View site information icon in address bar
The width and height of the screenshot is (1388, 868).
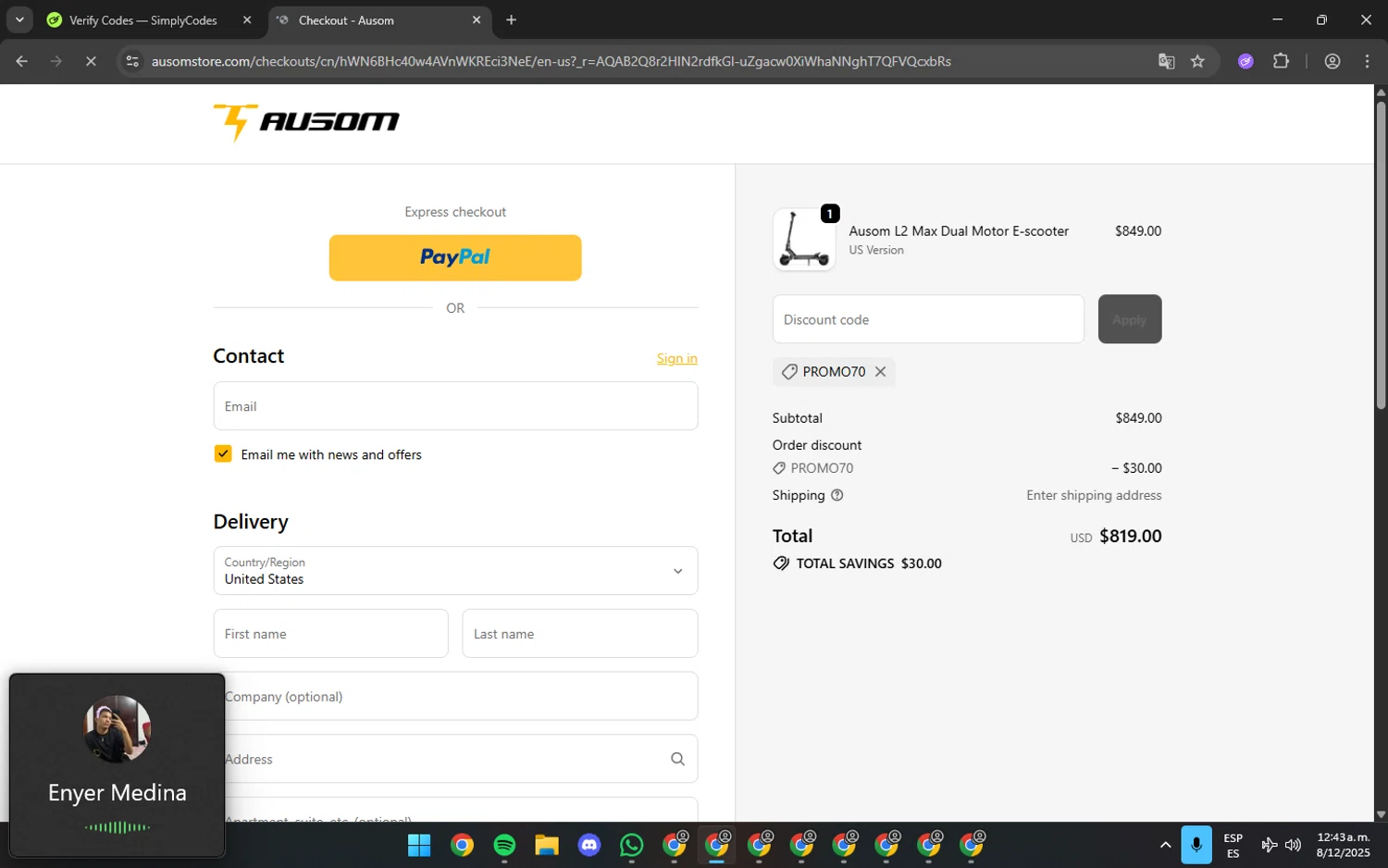pyautogui.click(x=132, y=61)
